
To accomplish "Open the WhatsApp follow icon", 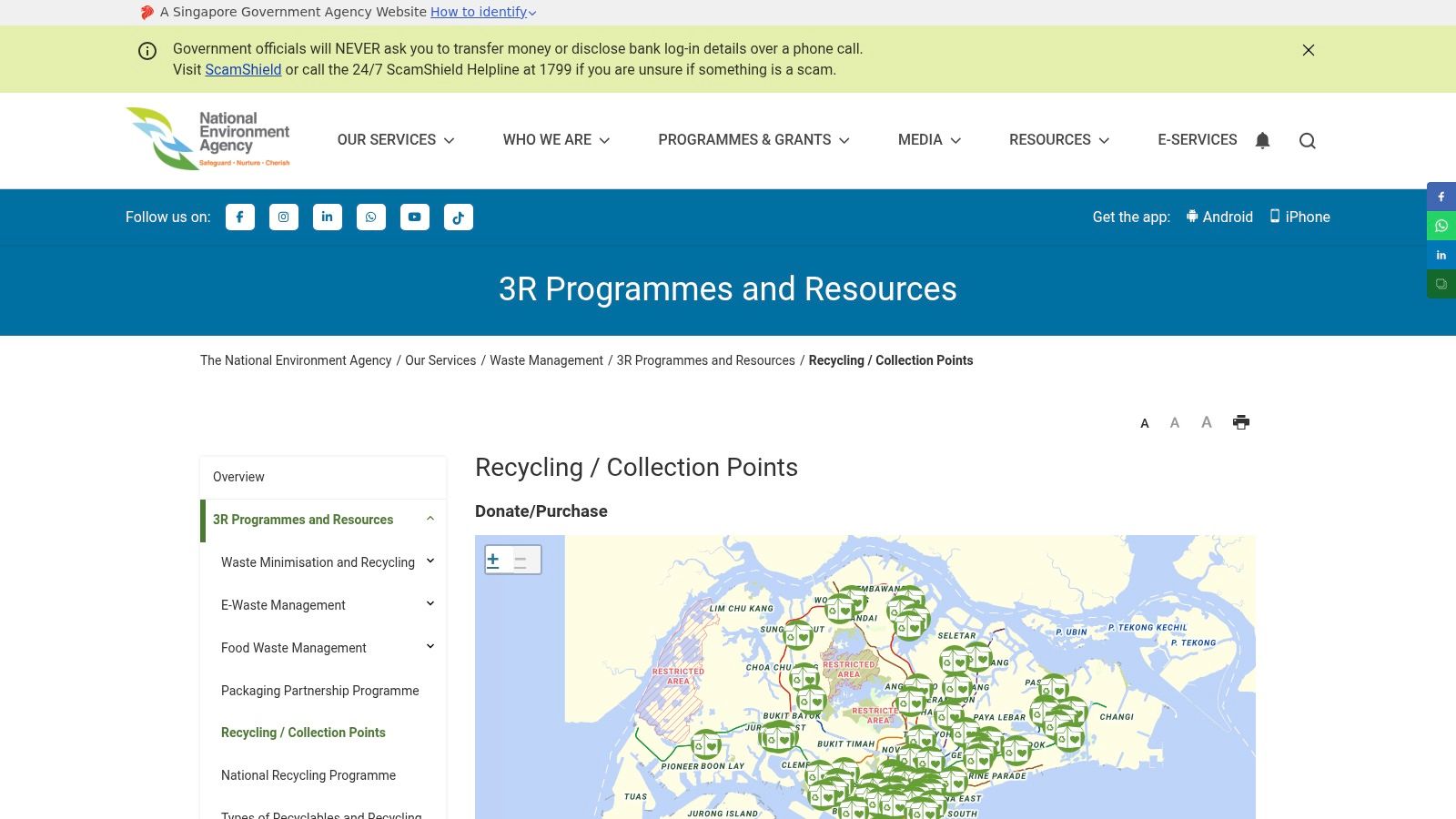I will 371,217.
